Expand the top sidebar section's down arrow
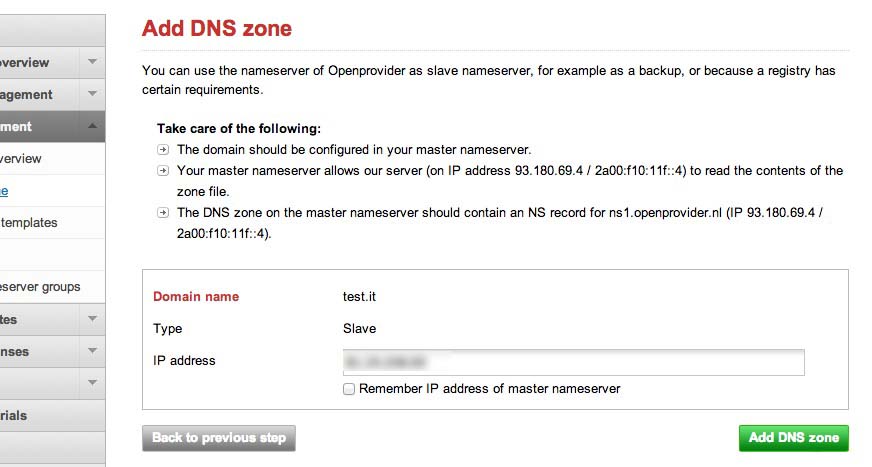 (92, 63)
